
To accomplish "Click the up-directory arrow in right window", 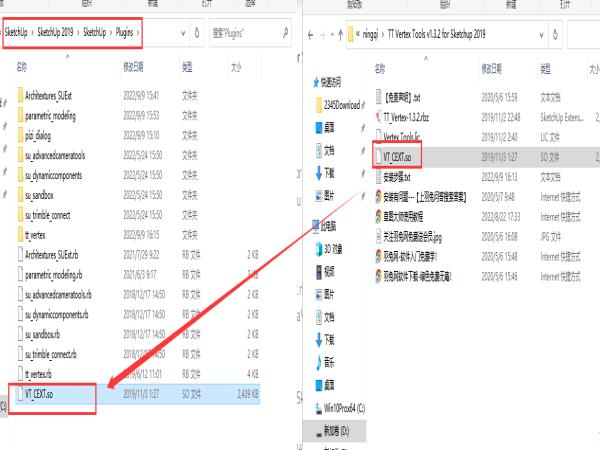I will [340, 36].
